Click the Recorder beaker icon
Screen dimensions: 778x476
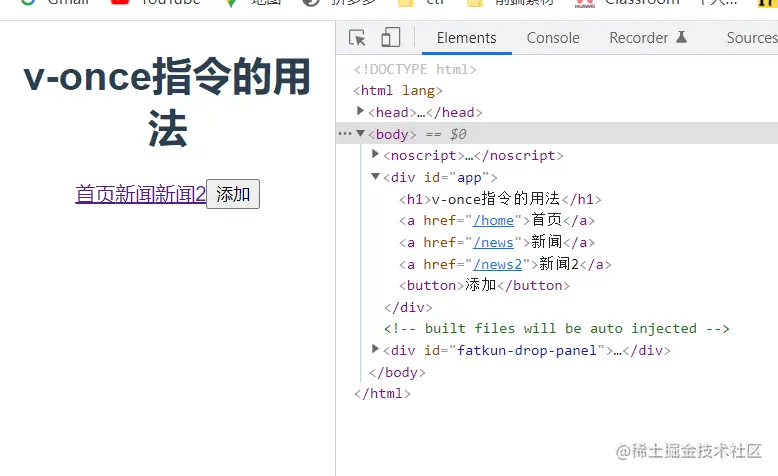682,37
